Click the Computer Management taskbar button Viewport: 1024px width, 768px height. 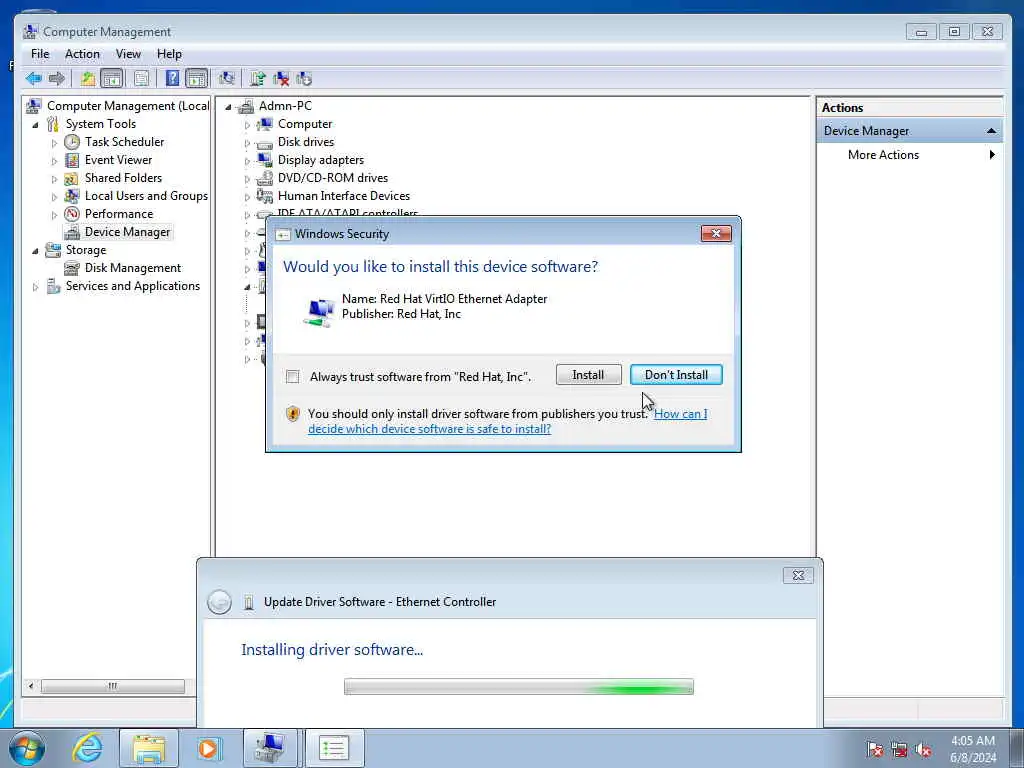270,748
